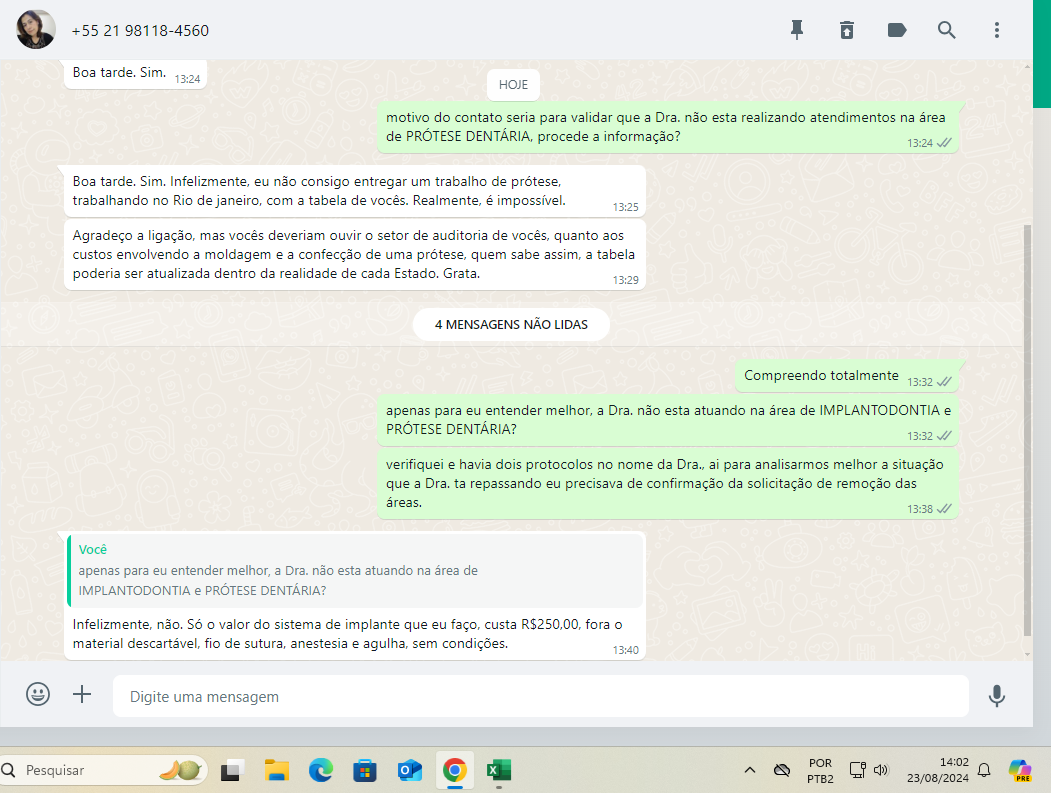The height and width of the screenshot is (793, 1051).
Task: Select the Boa tarde. Sim. 13:24 message
Action: tap(135, 74)
